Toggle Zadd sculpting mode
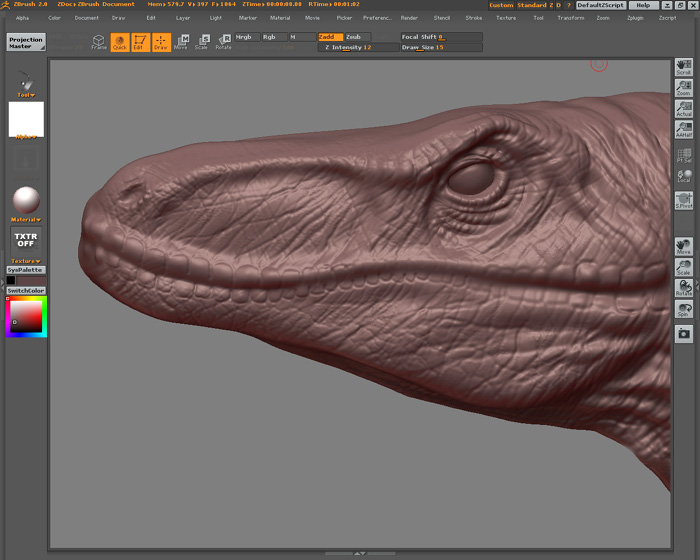This screenshot has width=700, height=560. [x=330, y=37]
